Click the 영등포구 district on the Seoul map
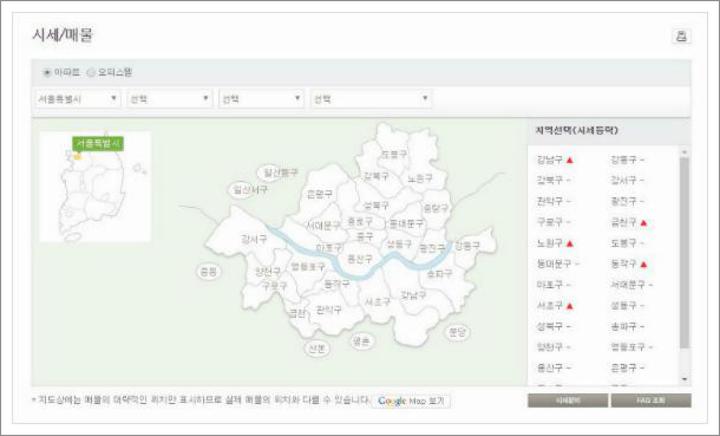 (x=308, y=267)
